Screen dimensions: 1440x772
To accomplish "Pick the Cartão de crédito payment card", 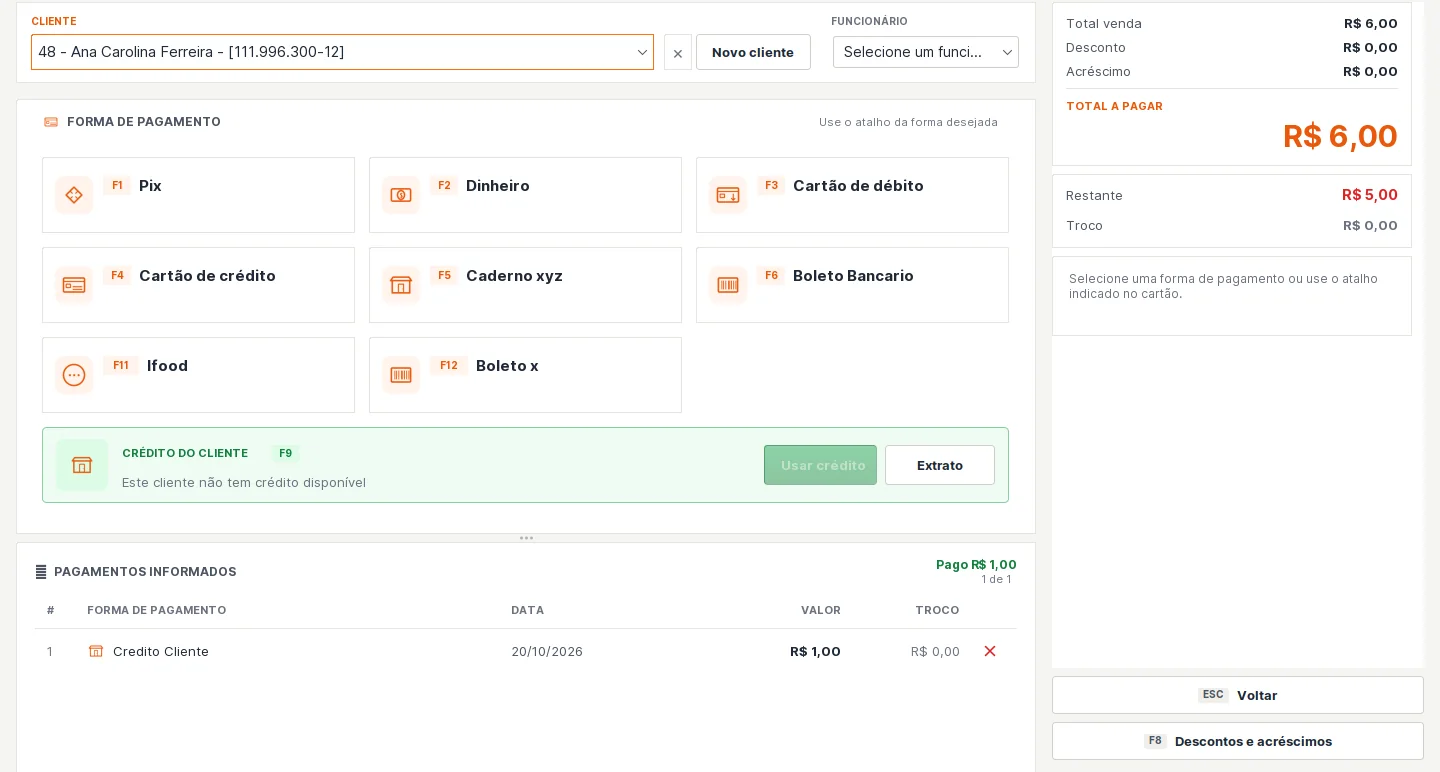I will tap(198, 285).
